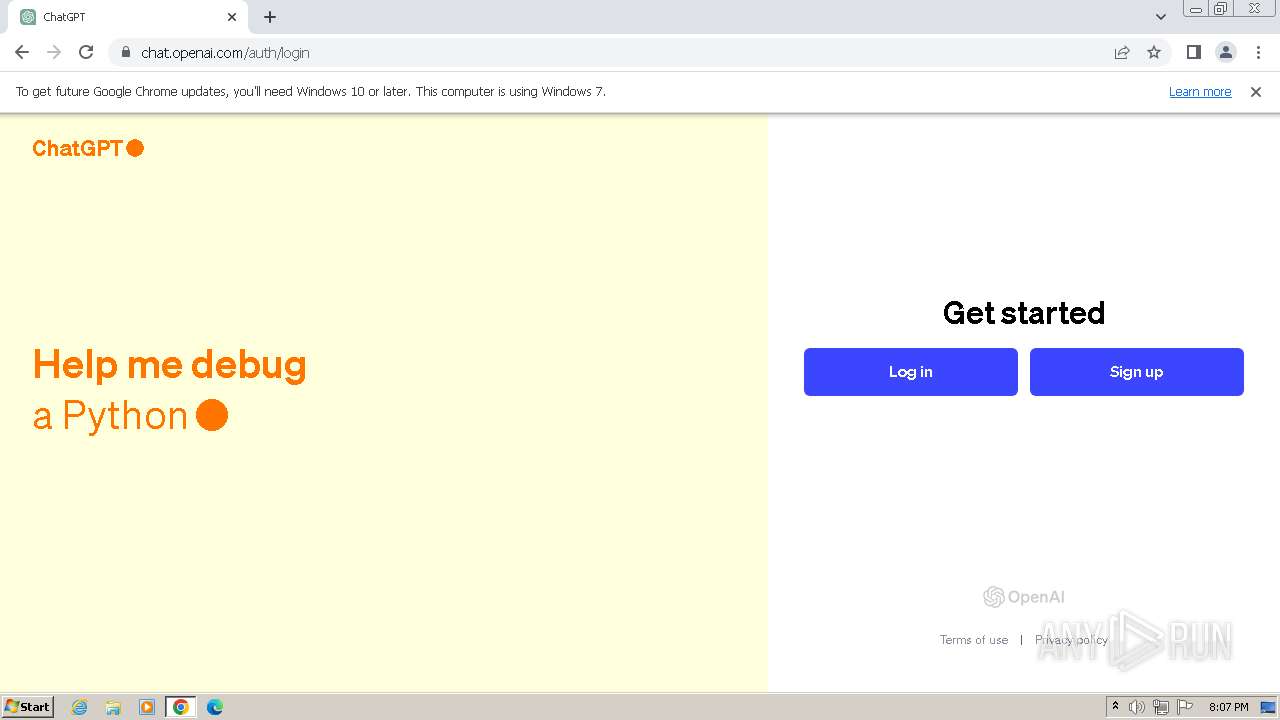The image size is (1280, 720).
Task: Open the Learn more link
Action: pyautogui.click(x=1200, y=92)
